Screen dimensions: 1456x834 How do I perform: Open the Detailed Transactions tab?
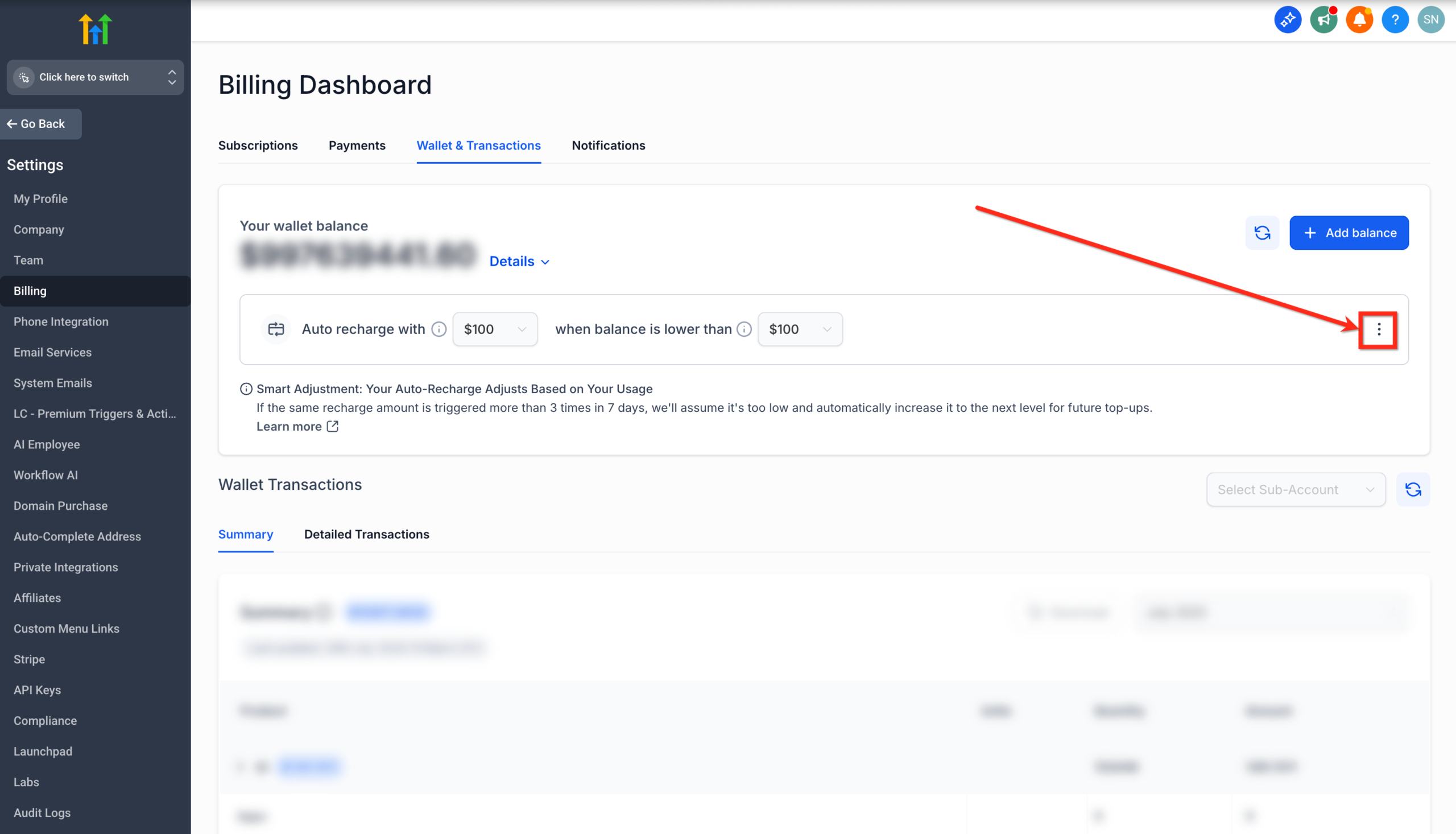click(366, 534)
